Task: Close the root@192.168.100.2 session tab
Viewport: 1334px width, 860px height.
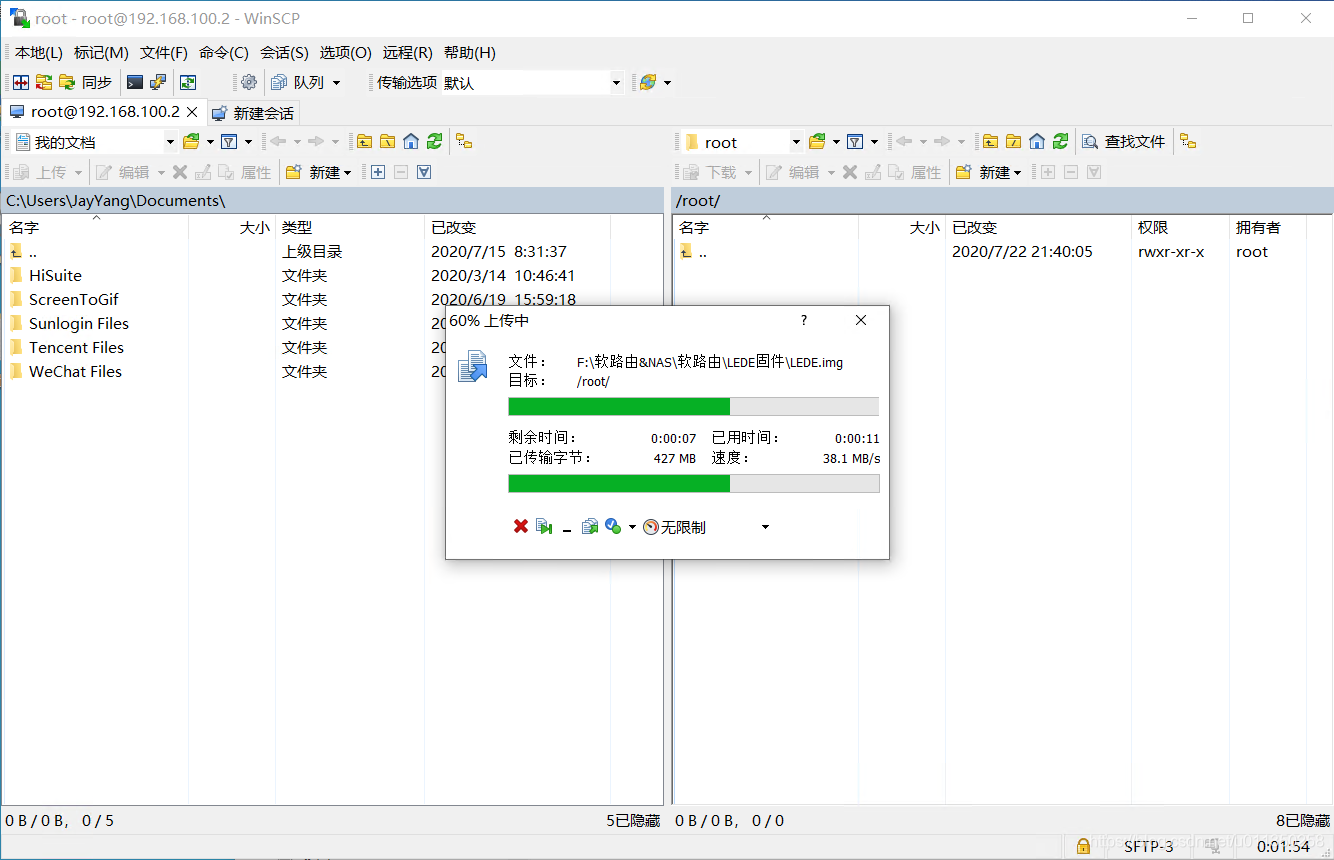Action: point(193,112)
